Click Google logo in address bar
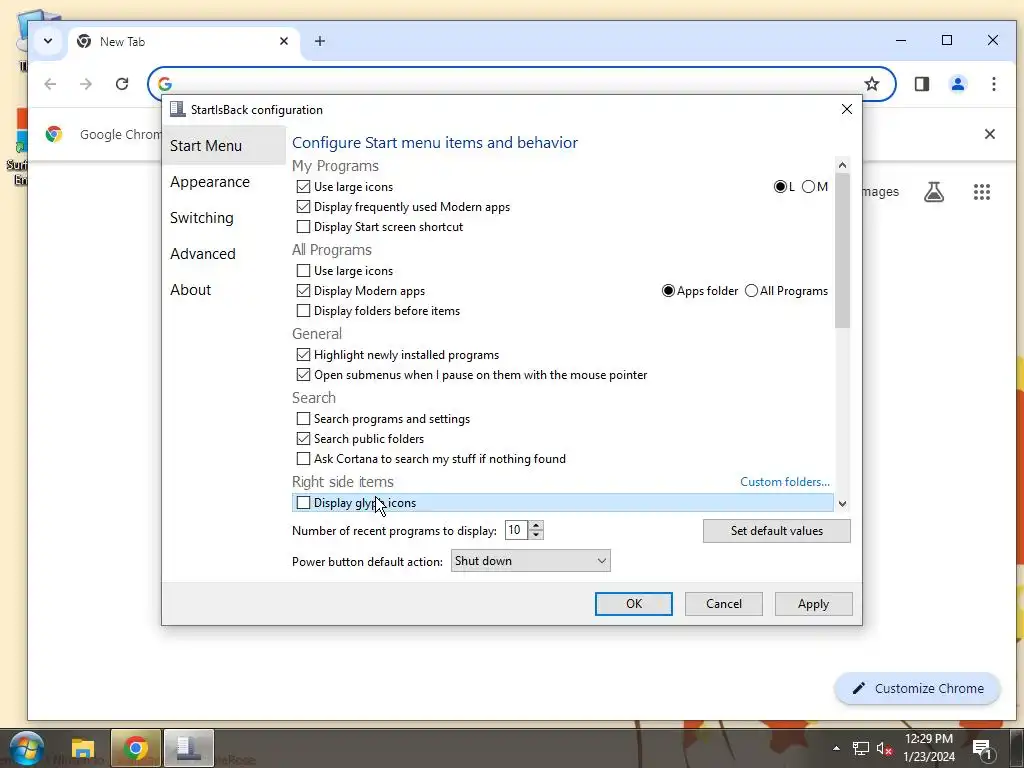The height and width of the screenshot is (768, 1024). tap(165, 84)
